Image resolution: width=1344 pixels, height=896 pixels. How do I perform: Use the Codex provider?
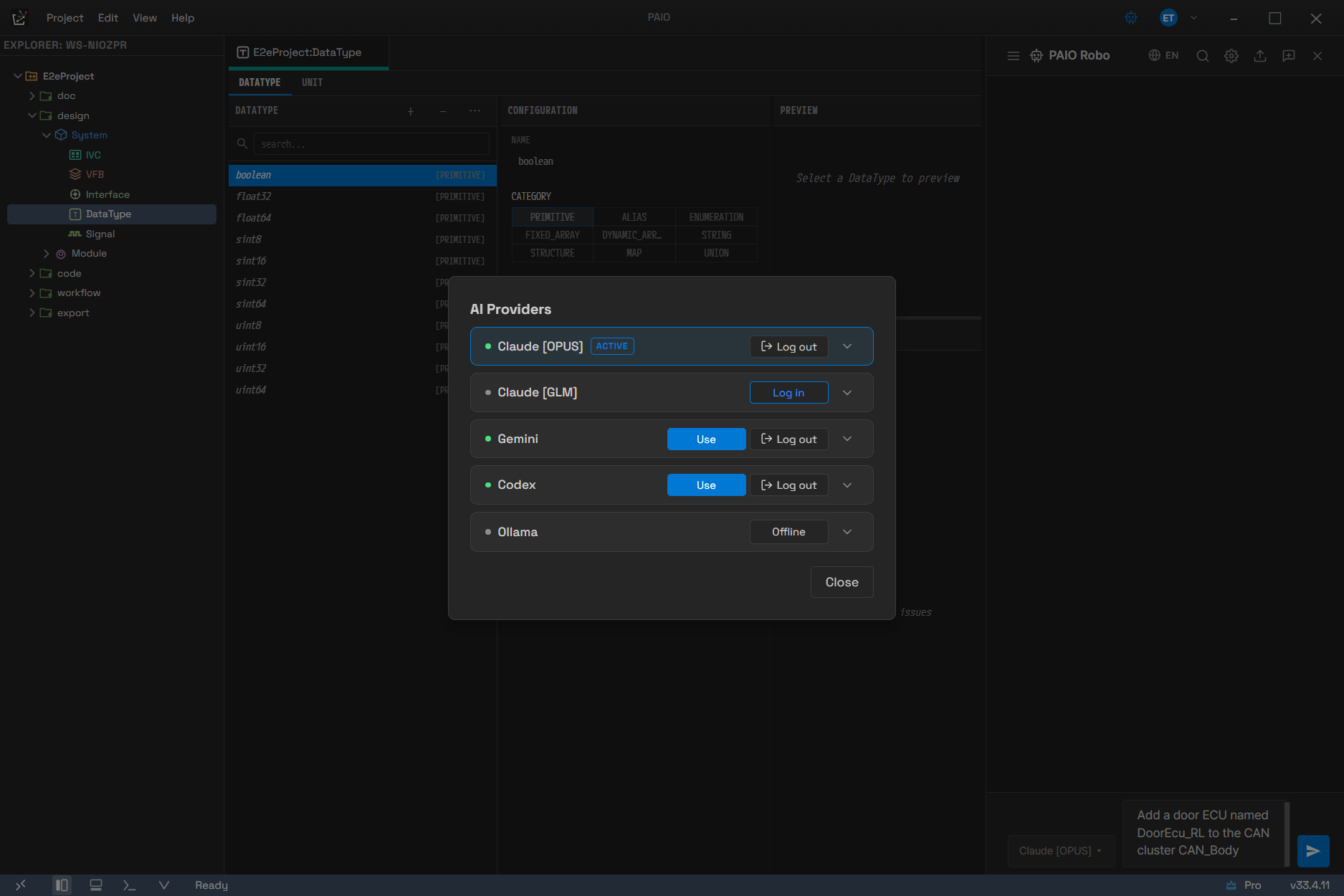click(706, 485)
